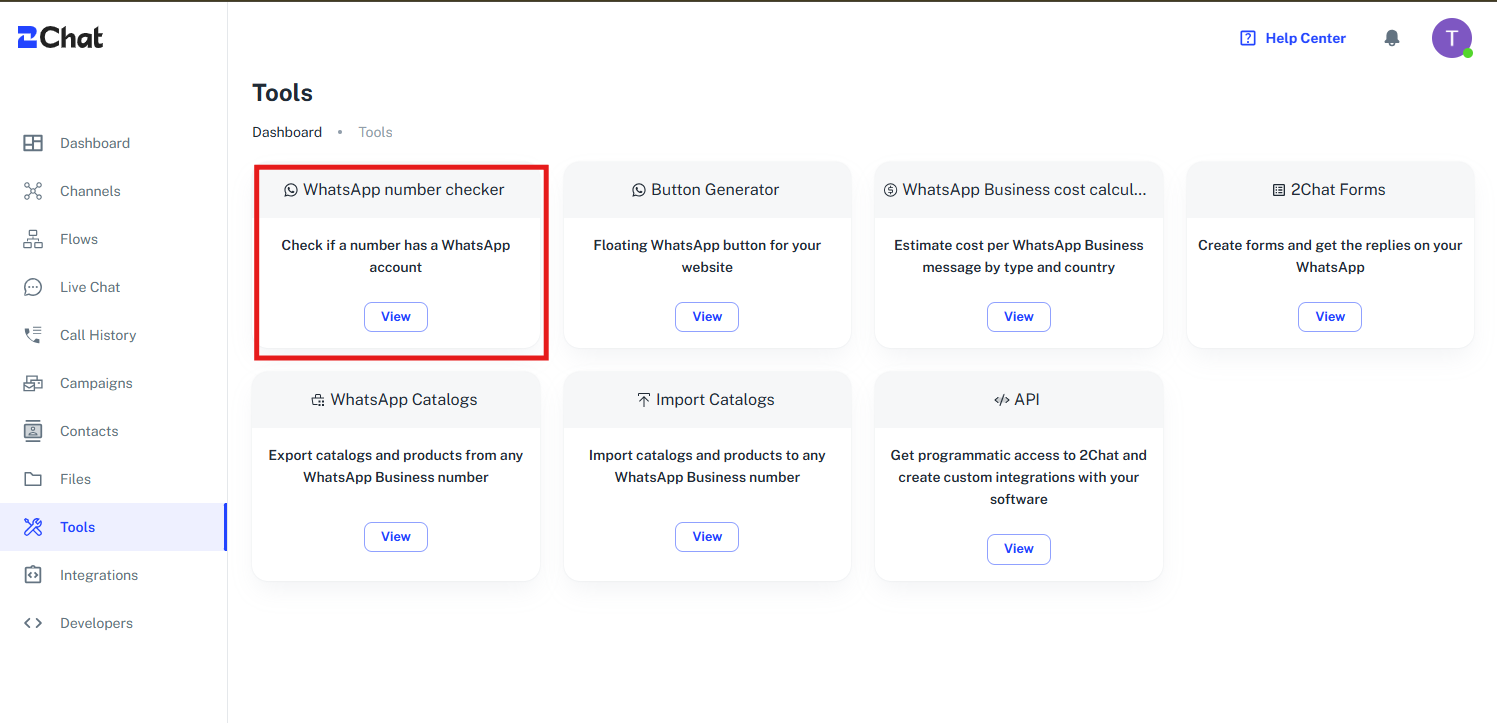Click Dashboard in the breadcrumb
The image size is (1497, 723).
pos(287,132)
